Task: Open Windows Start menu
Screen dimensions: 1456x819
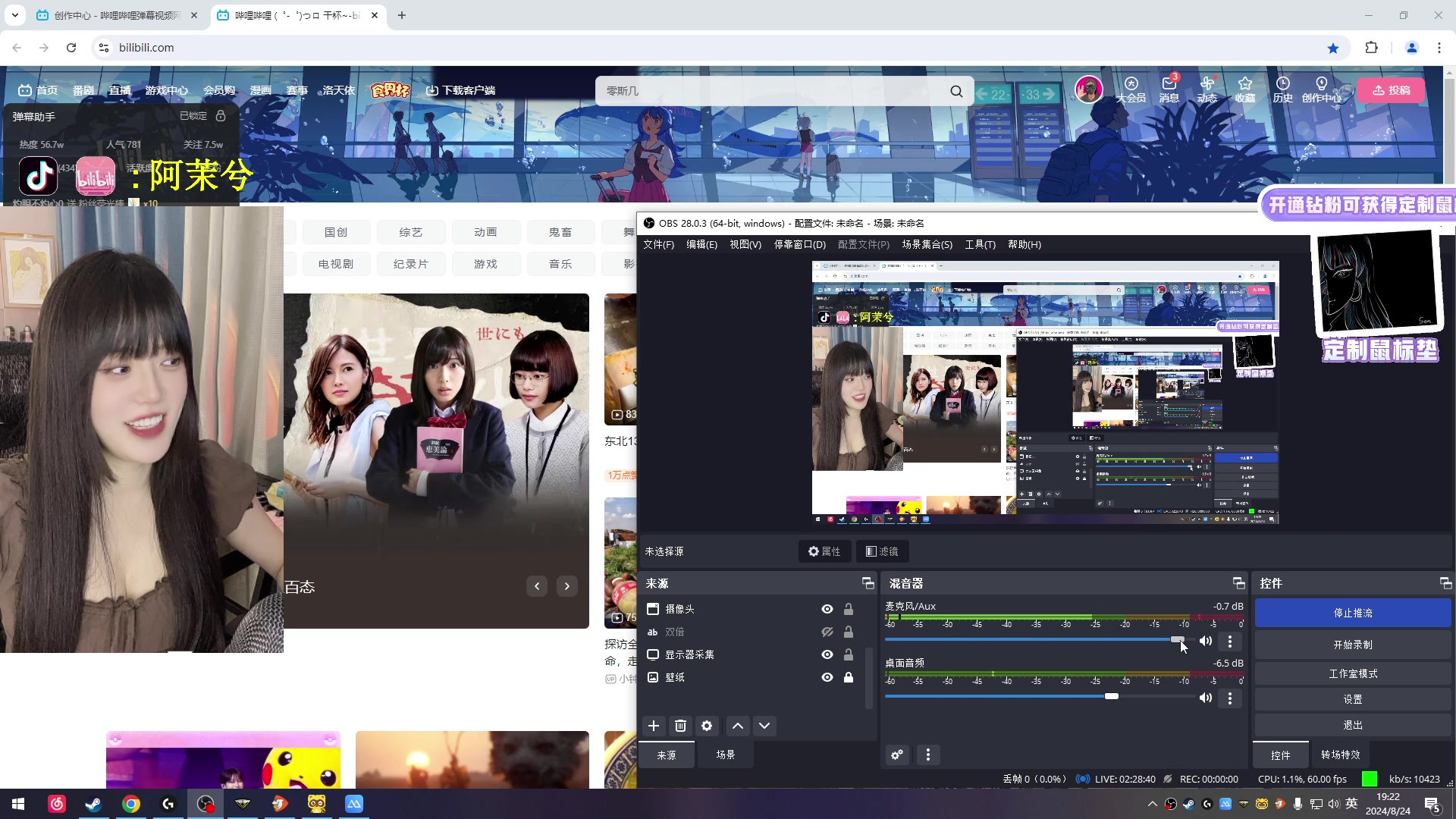Action: (18, 804)
